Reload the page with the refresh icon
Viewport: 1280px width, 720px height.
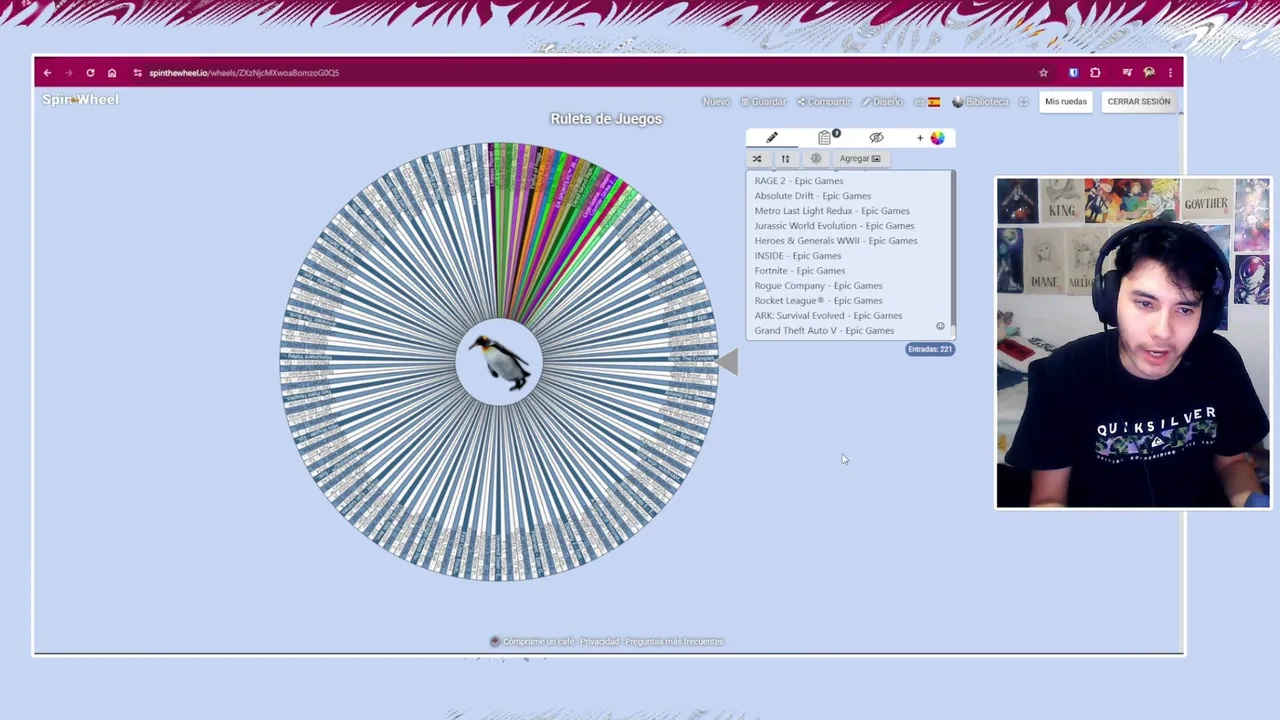[x=90, y=73]
